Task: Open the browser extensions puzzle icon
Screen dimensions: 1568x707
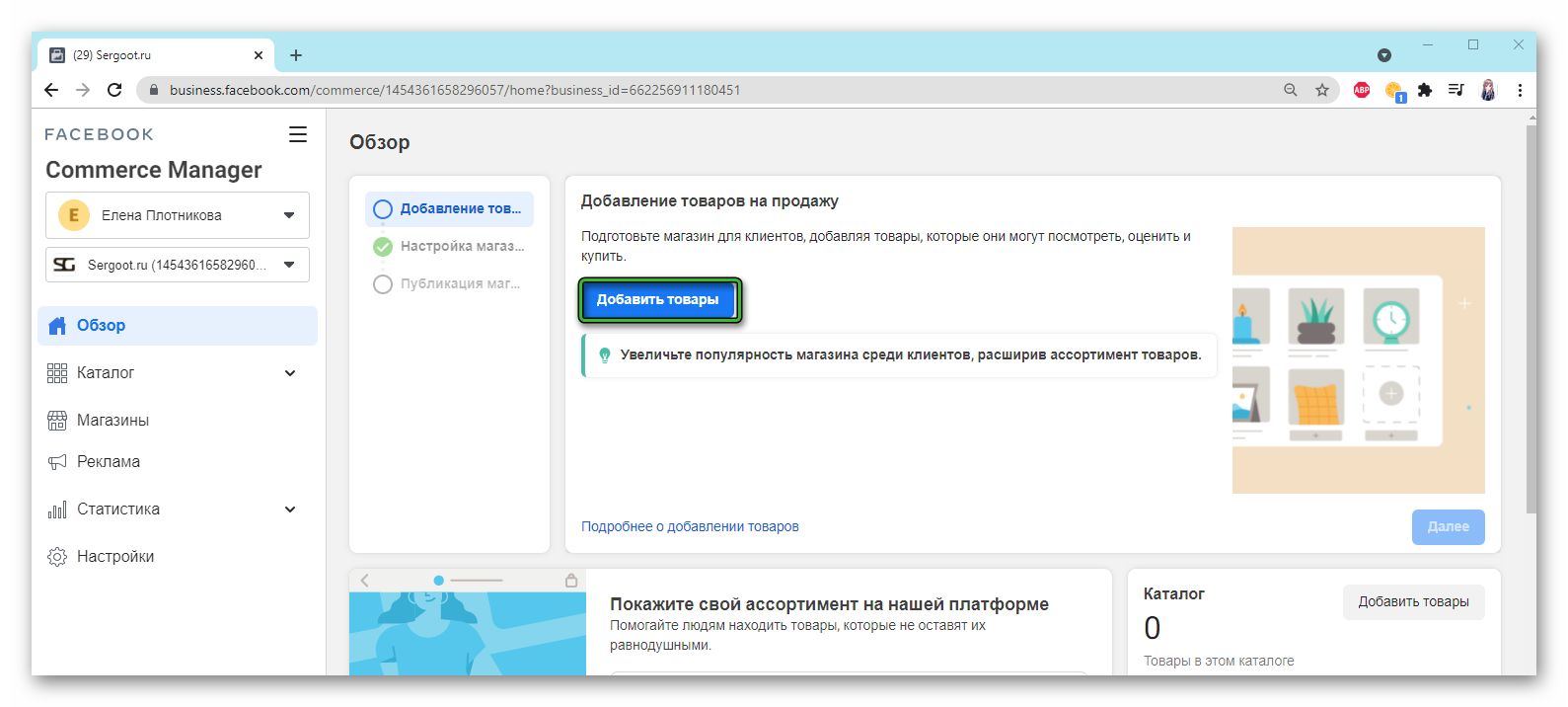Action: tap(1424, 90)
